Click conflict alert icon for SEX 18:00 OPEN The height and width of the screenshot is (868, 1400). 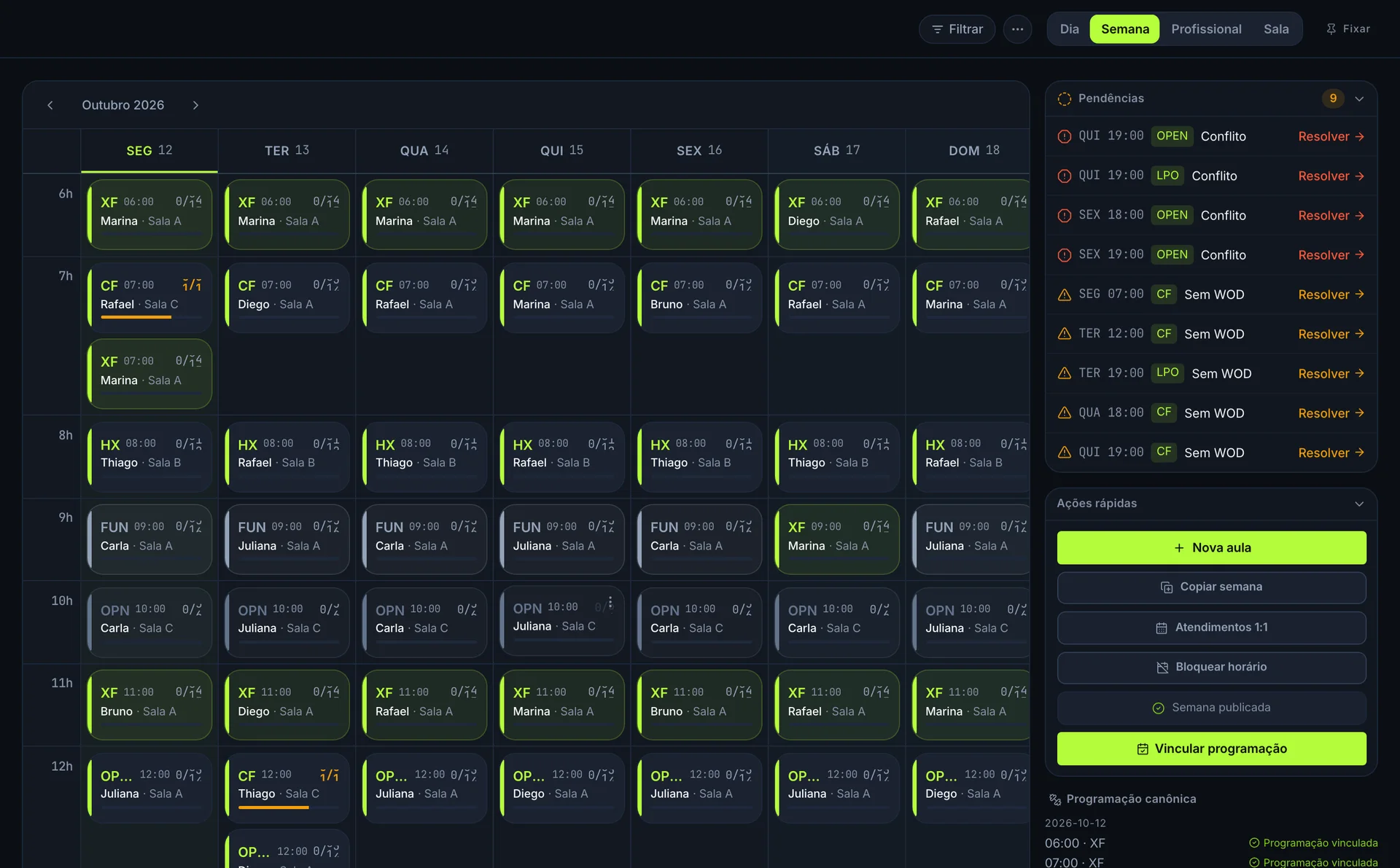pyautogui.click(x=1065, y=215)
